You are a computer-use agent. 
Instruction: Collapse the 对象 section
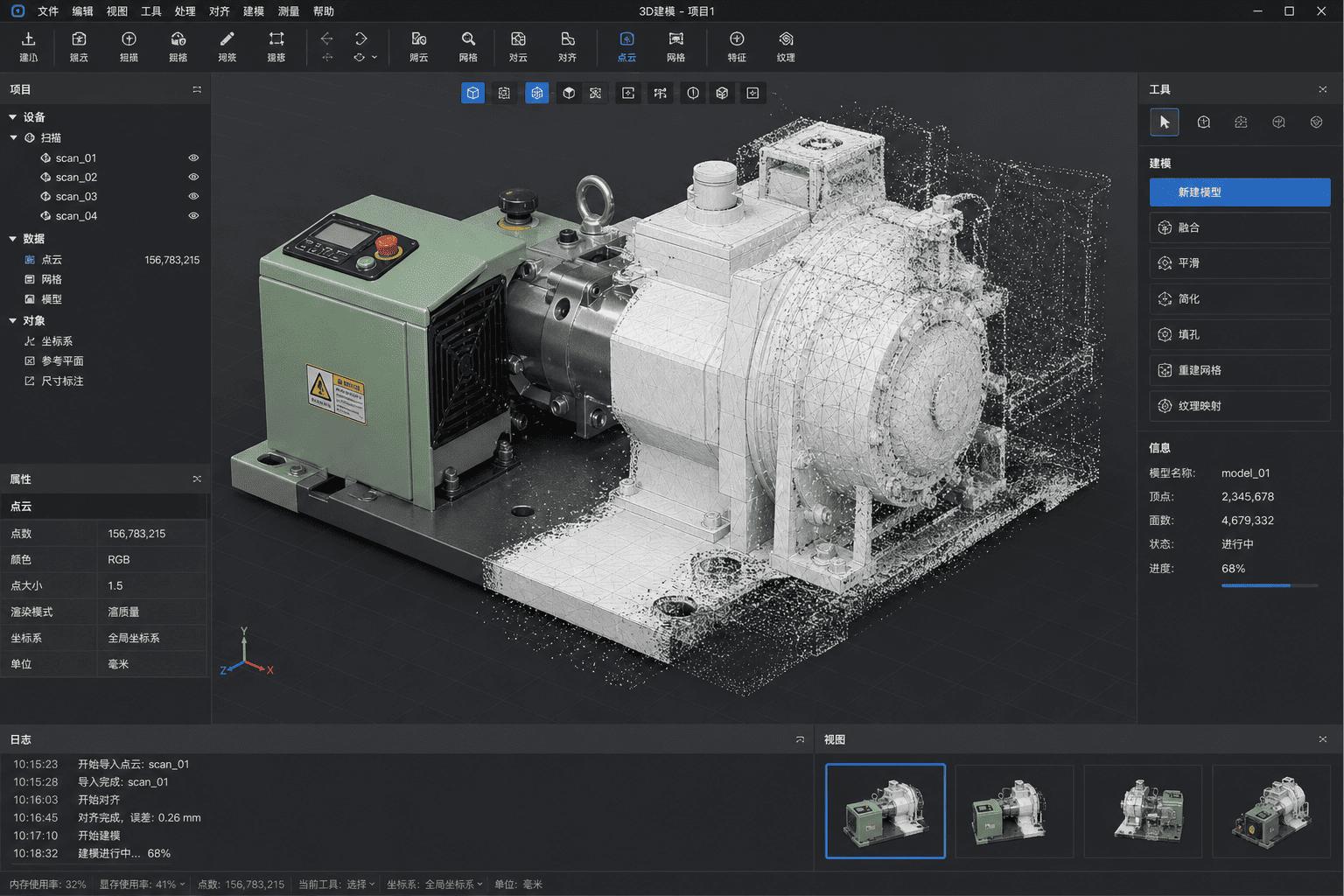click(x=12, y=320)
